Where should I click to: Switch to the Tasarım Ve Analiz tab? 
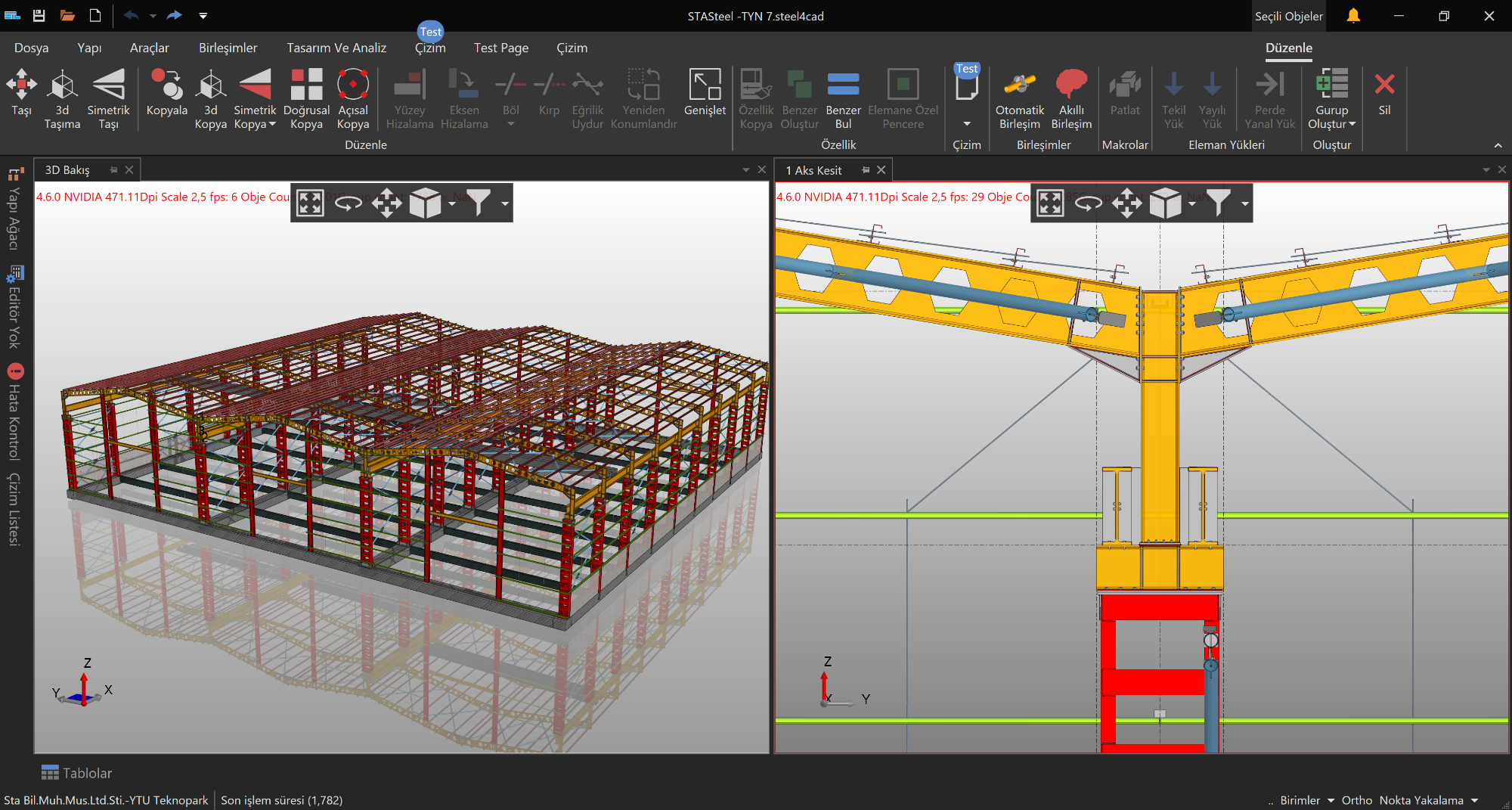(336, 48)
